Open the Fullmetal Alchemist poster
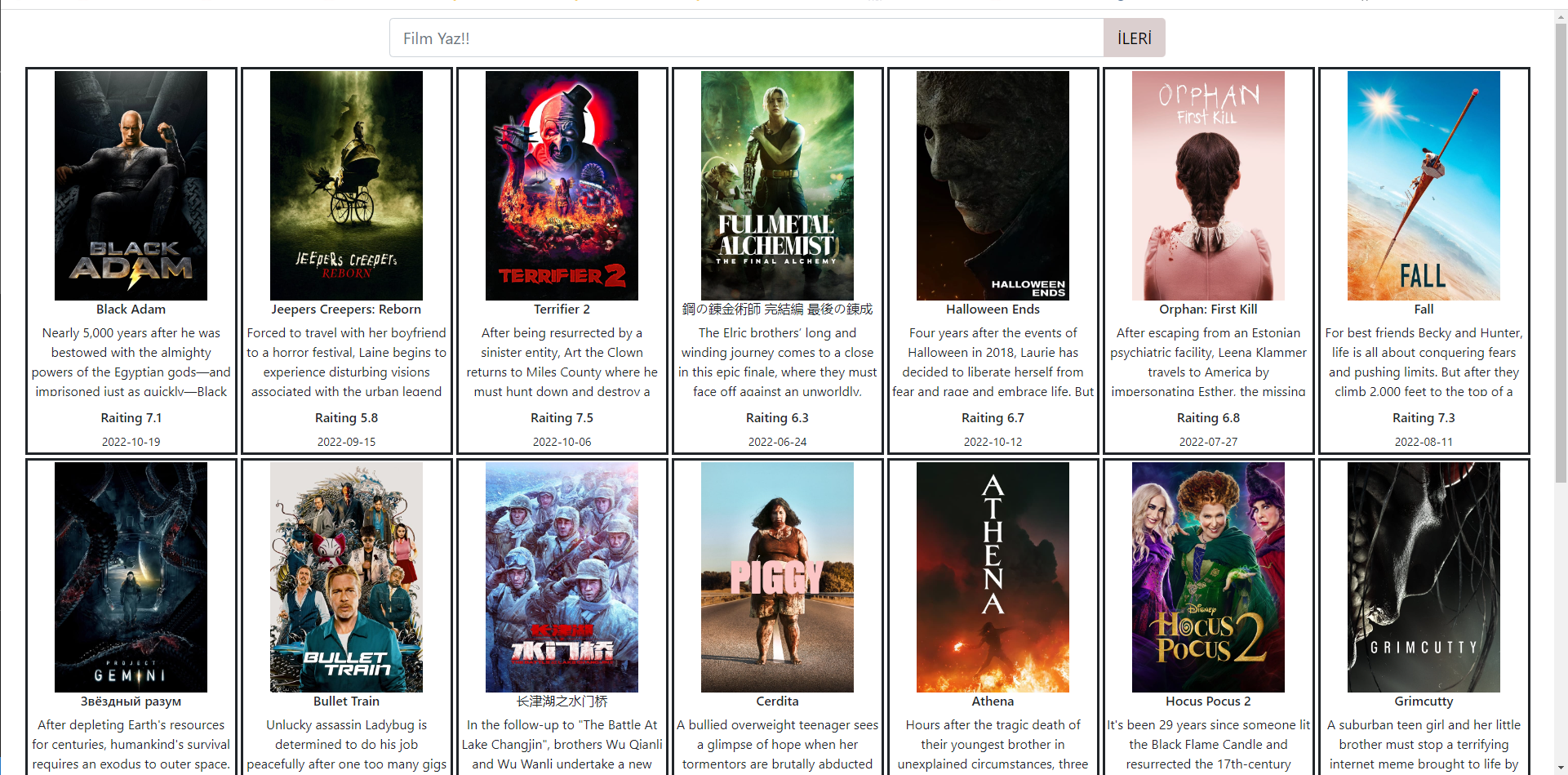 point(777,185)
